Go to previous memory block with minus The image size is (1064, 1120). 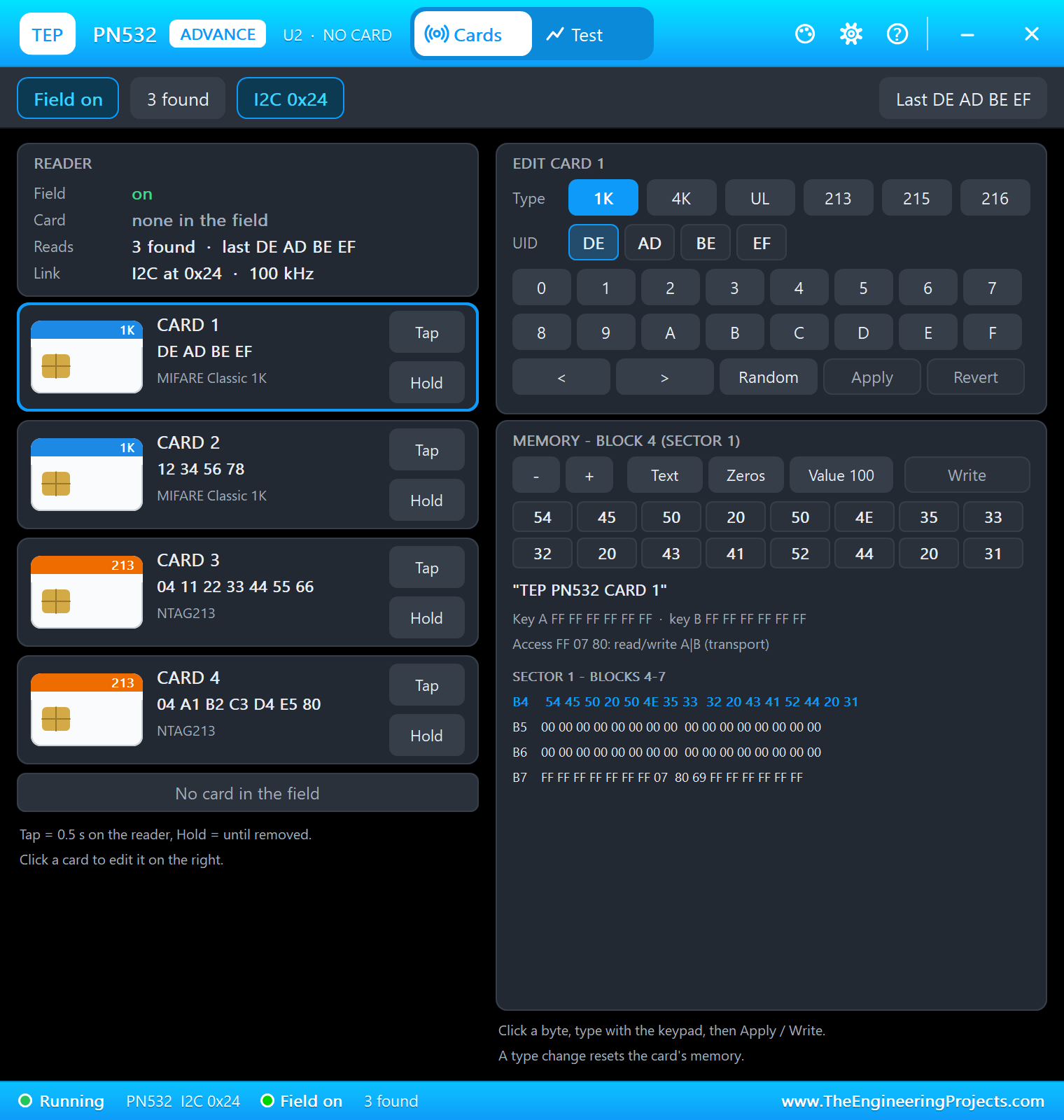(536, 475)
